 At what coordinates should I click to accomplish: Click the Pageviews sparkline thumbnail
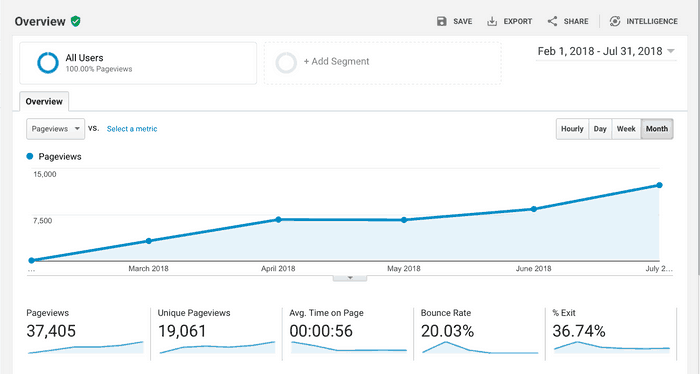click(x=85, y=347)
